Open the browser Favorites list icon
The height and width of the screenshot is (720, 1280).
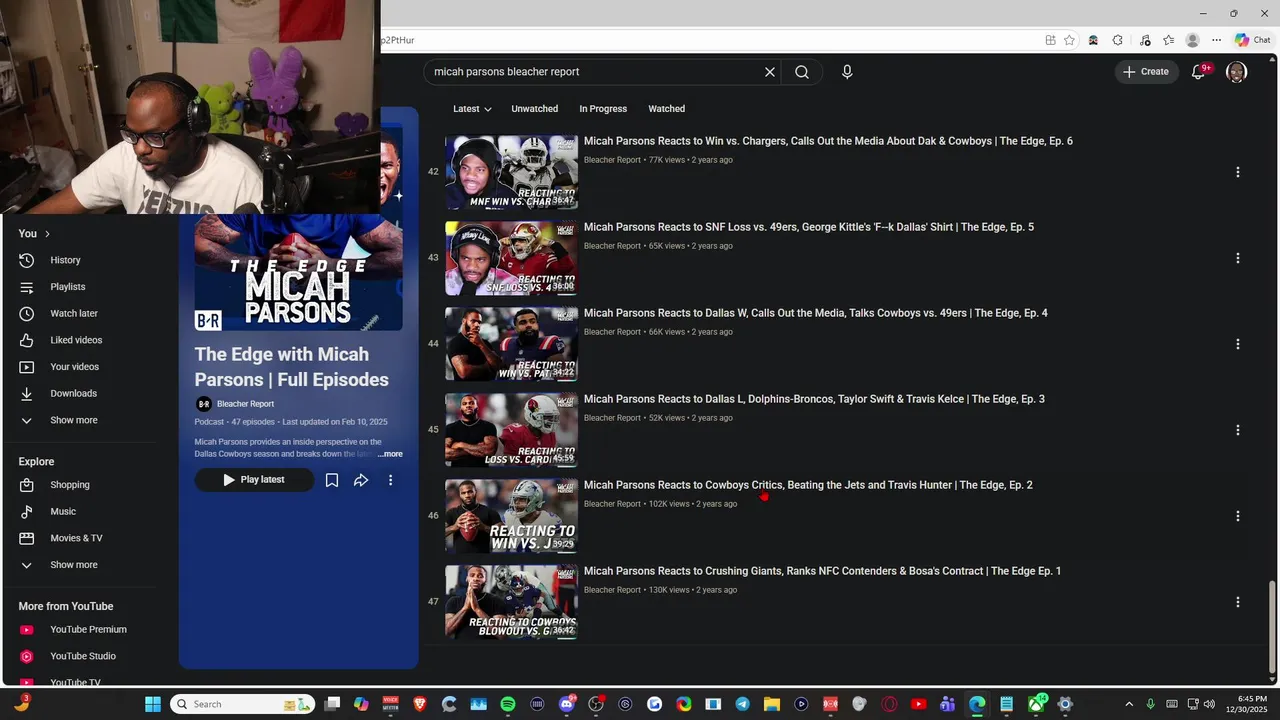pyautogui.click(x=1168, y=40)
